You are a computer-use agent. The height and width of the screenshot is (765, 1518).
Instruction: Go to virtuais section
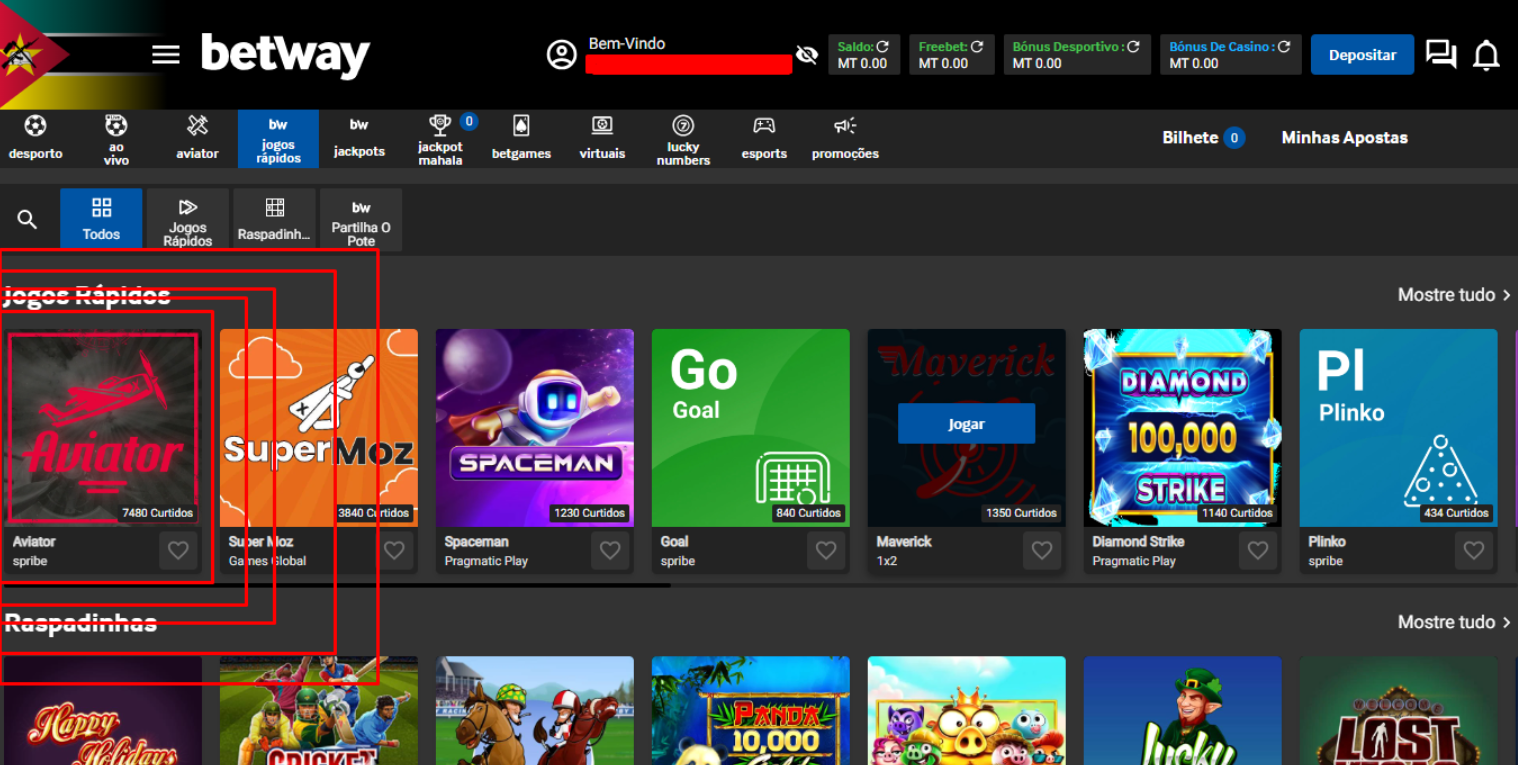pos(602,138)
